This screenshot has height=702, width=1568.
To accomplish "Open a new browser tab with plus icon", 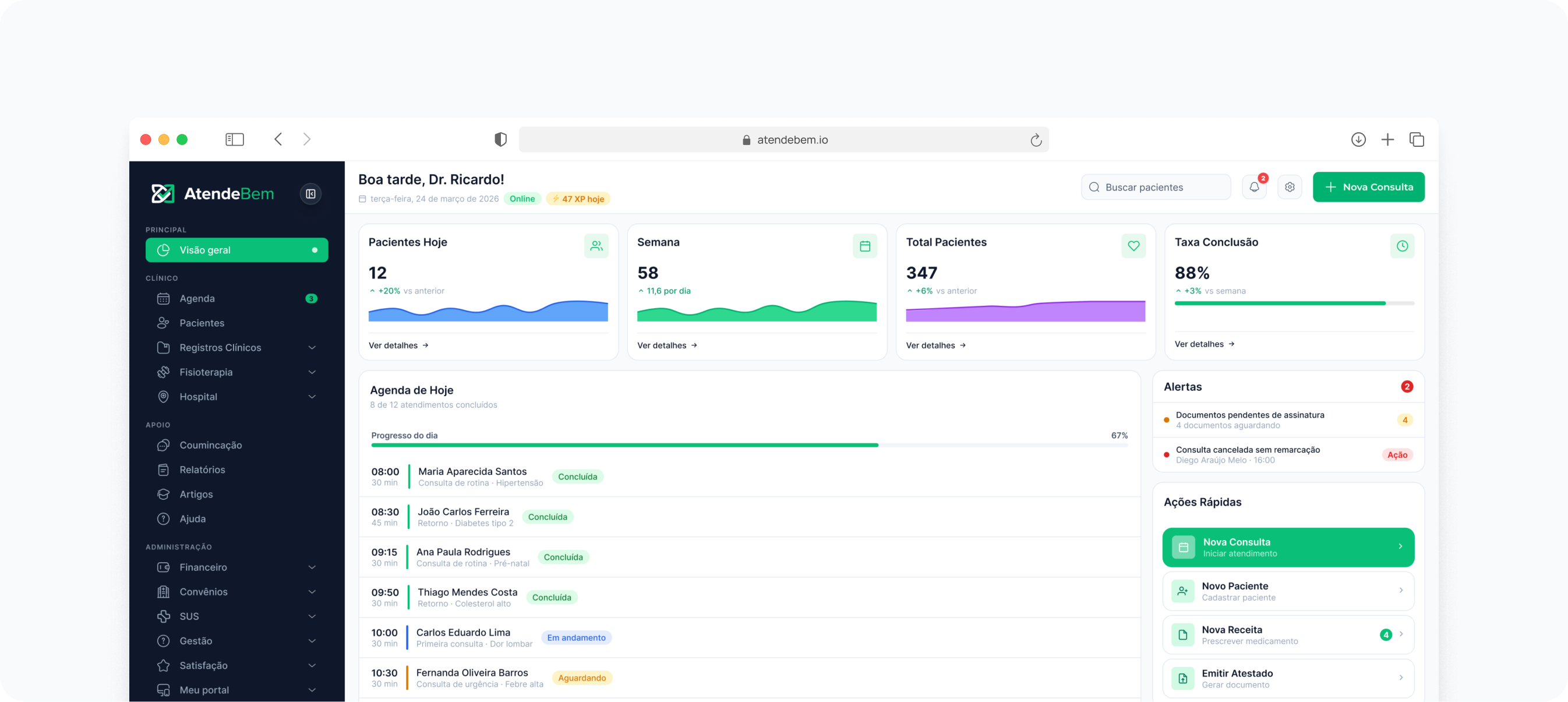I will coord(1387,139).
